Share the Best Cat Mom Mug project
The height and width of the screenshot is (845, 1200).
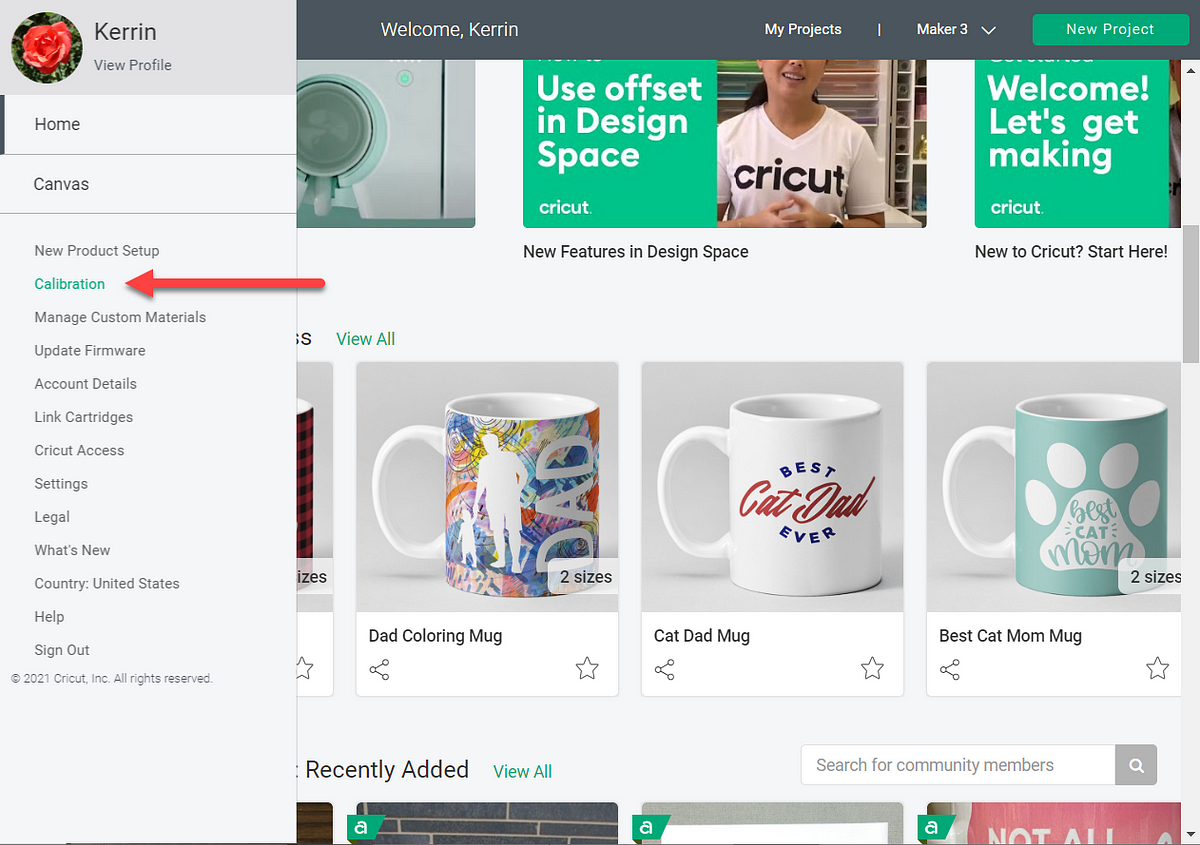click(x=950, y=670)
